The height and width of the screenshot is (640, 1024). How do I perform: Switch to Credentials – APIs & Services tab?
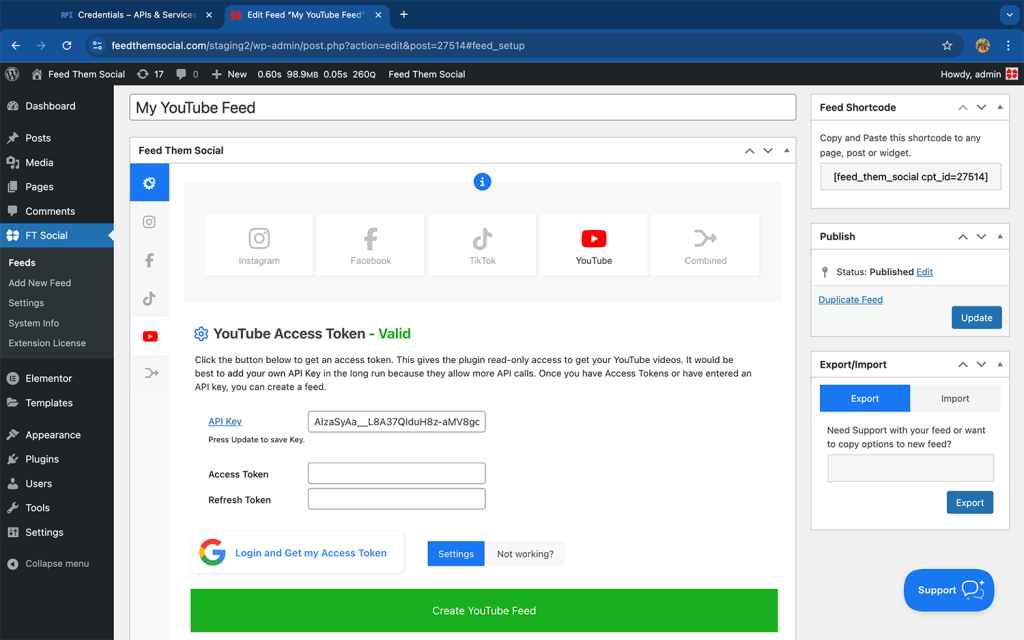[136, 14]
